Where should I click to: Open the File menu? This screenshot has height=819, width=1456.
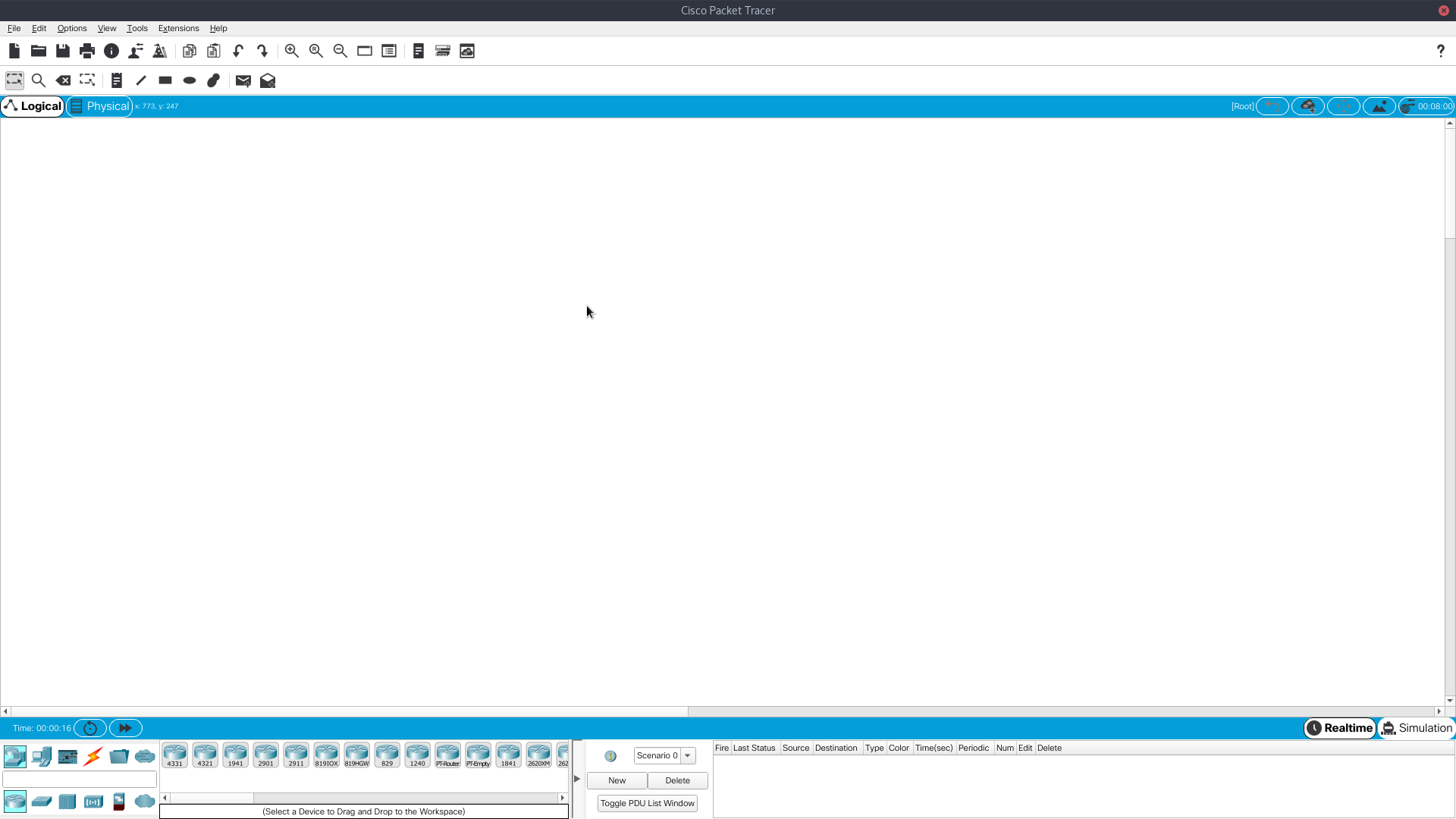pyautogui.click(x=14, y=28)
